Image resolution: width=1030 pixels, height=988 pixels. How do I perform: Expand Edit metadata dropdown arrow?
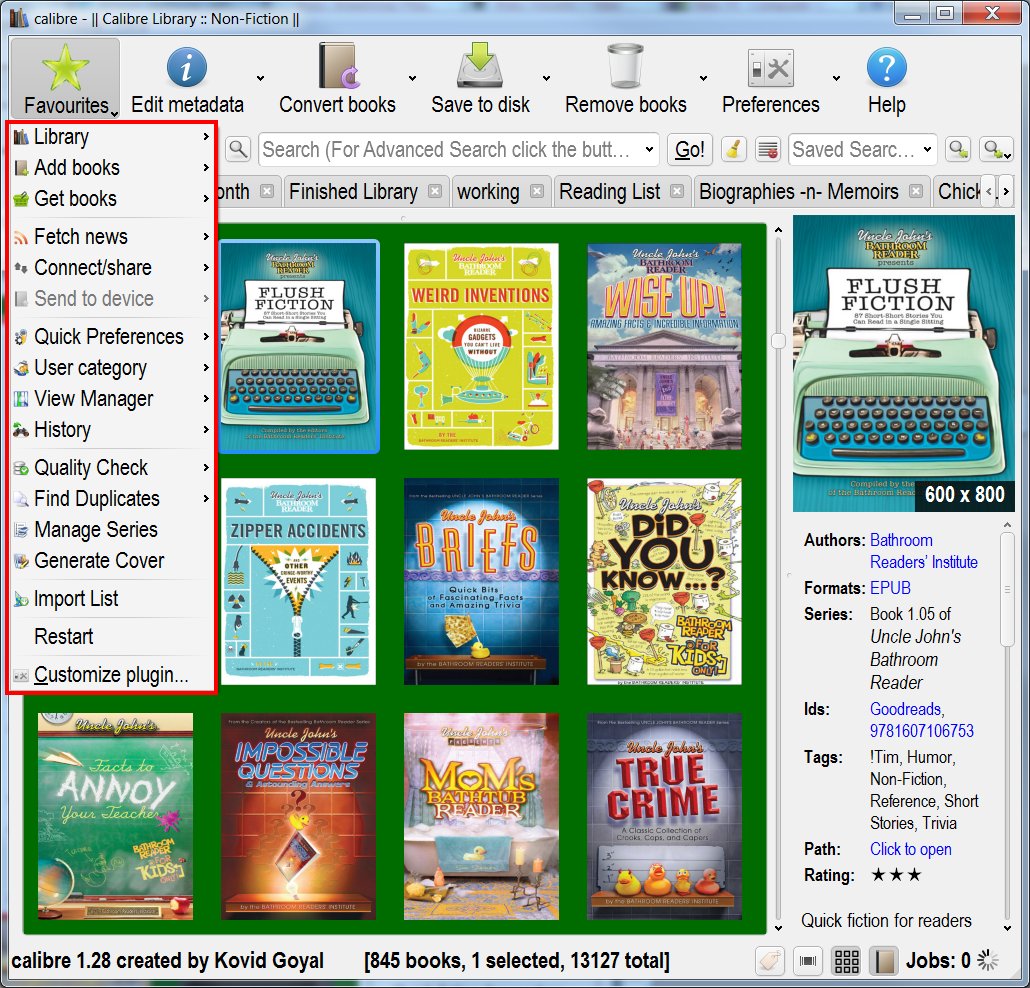(260, 78)
